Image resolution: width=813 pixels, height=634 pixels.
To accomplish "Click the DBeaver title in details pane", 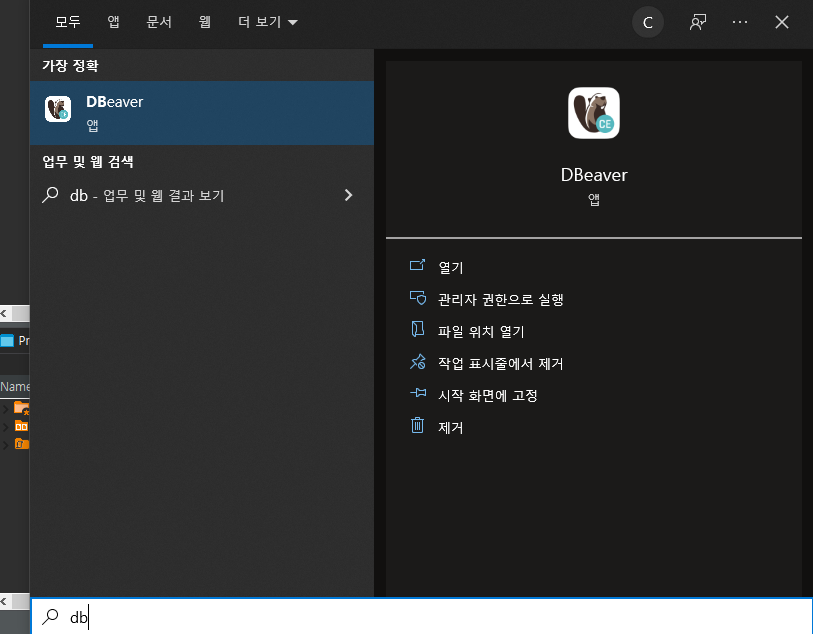I will pyautogui.click(x=594, y=175).
